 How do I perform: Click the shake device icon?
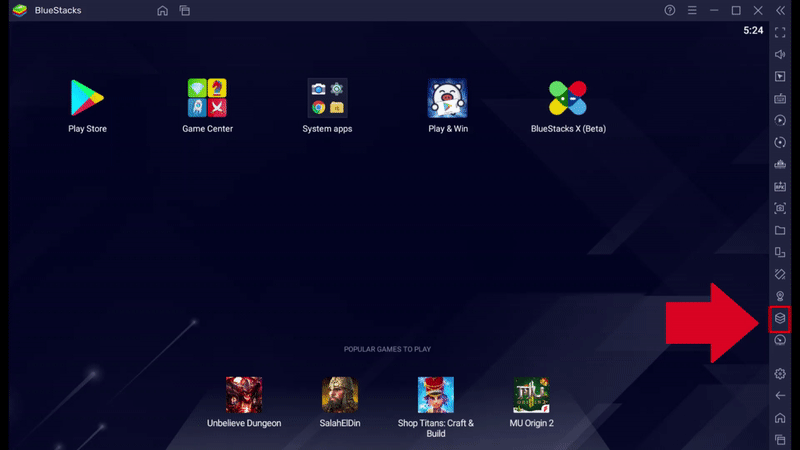coord(780,274)
